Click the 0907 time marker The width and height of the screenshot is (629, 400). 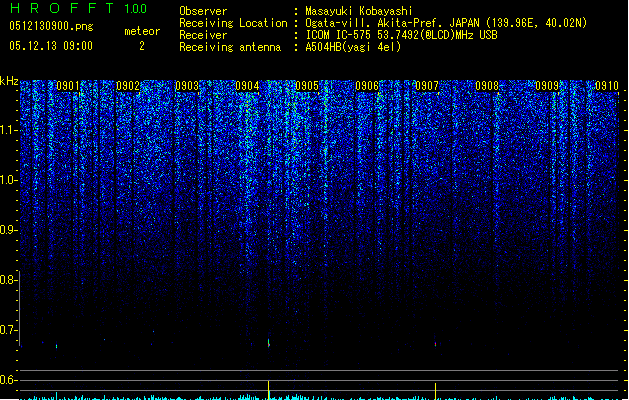coord(427,86)
